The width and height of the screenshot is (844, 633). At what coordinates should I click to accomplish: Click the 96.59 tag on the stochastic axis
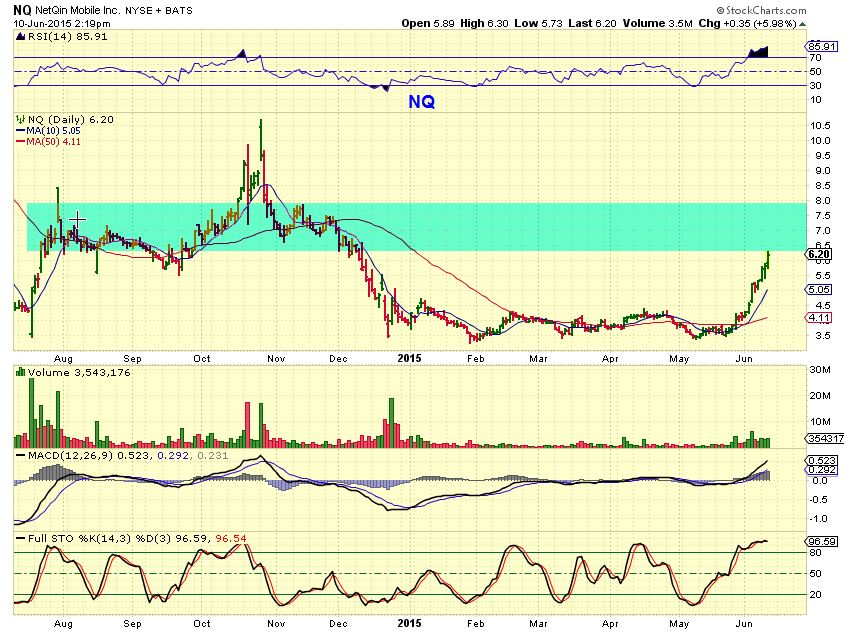[x=822, y=541]
